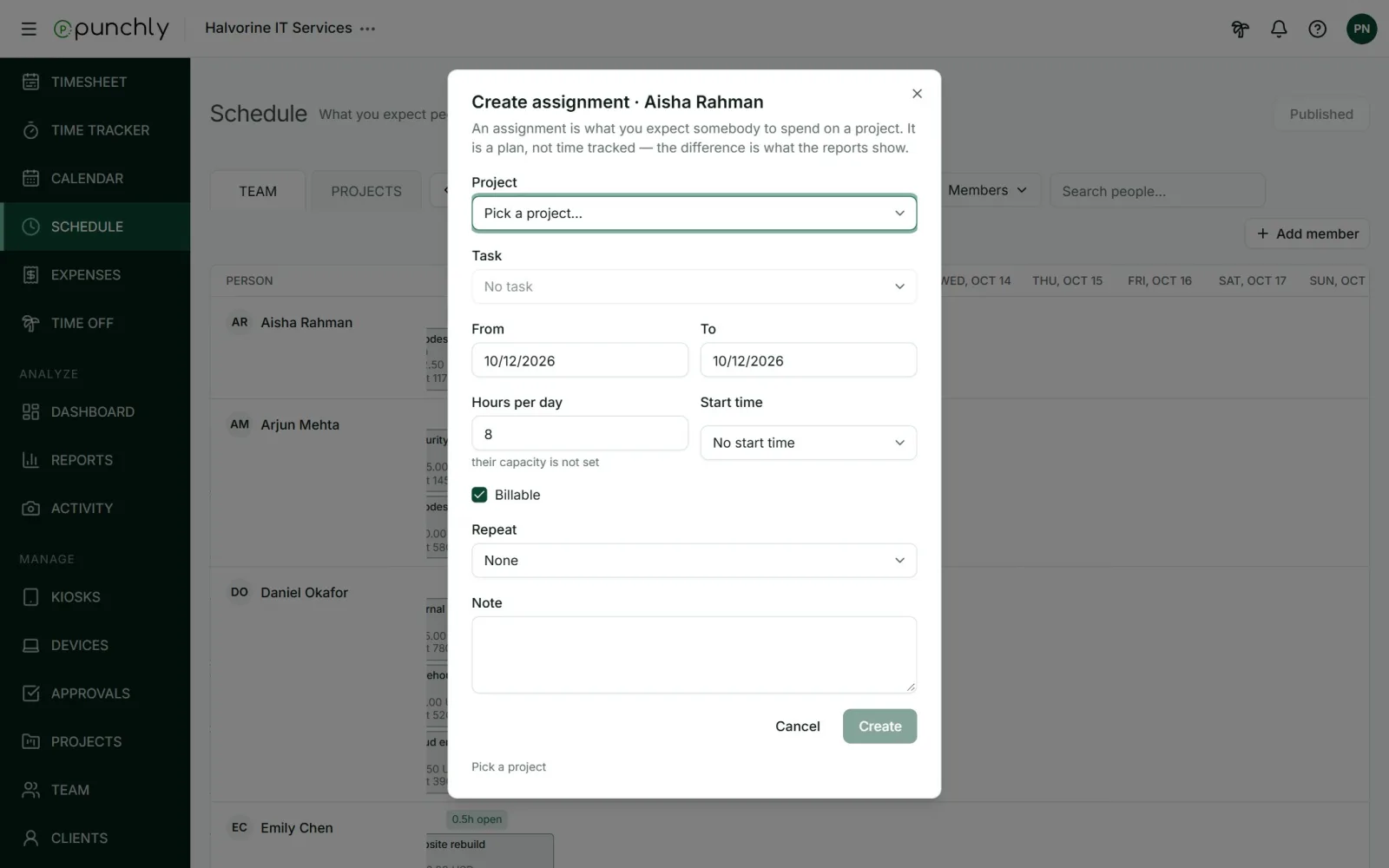This screenshot has height=868, width=1389.
Task: Open the Members filter dropdown
Action: pyautogui.click(x=987, y=190)
